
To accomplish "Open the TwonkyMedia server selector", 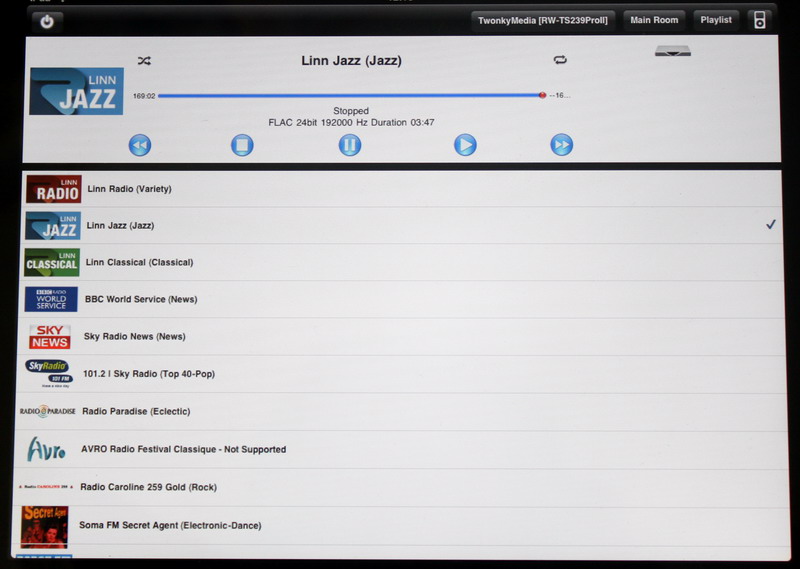I will coord(543,20).
